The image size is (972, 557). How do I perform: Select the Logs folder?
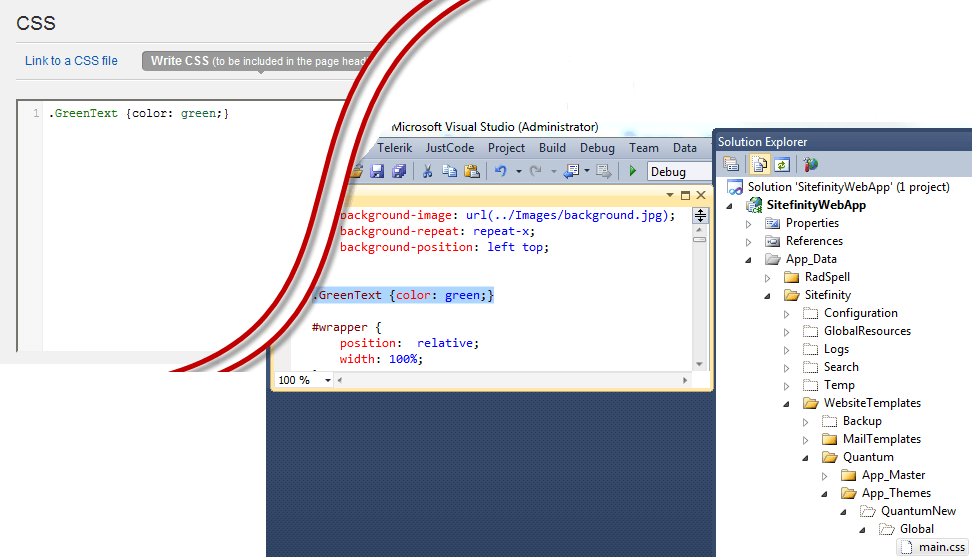tap(836, 349)
